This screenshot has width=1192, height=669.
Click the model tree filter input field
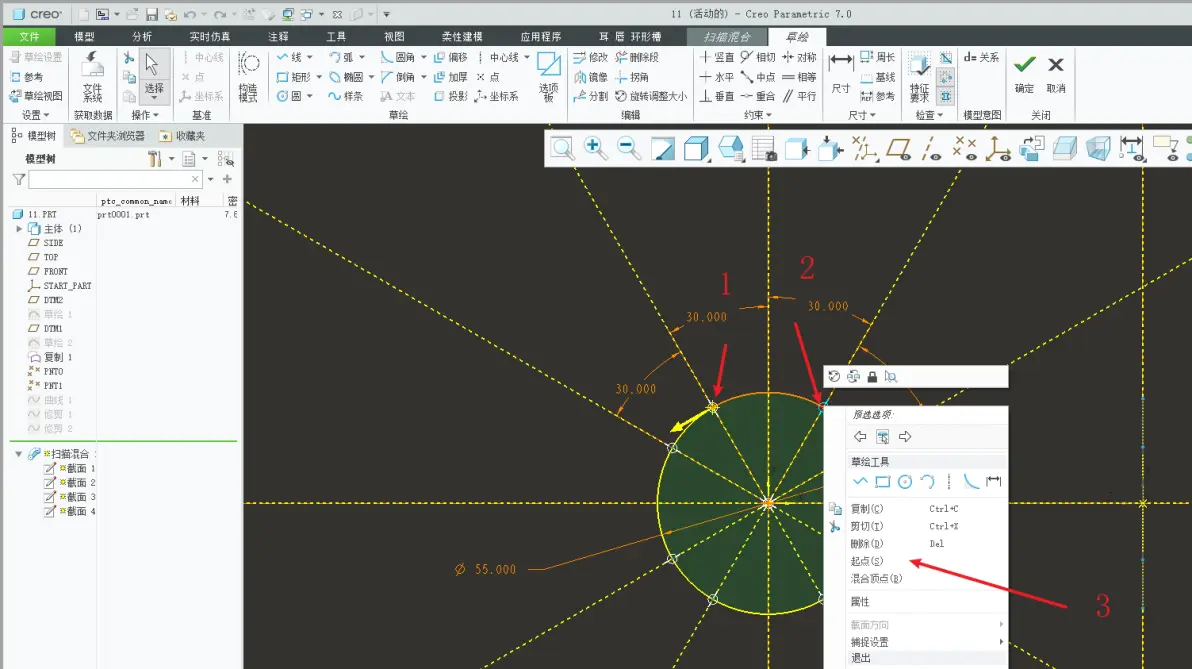click(x=115, y=179)
